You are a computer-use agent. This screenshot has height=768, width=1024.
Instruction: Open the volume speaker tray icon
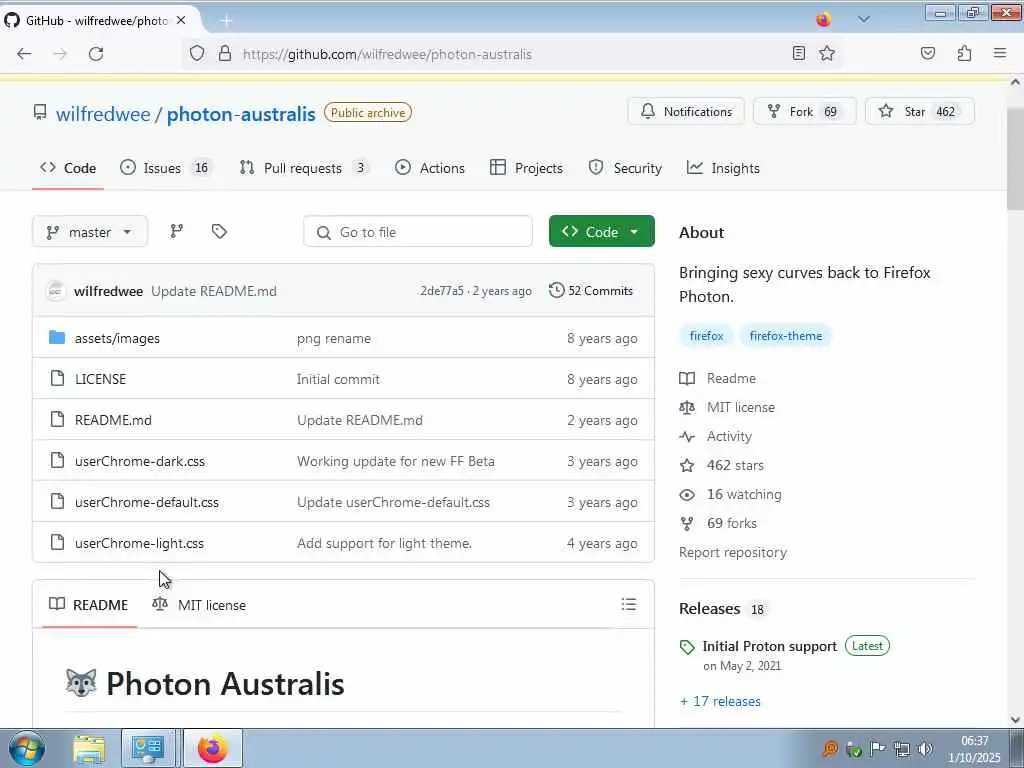point(925,748)
